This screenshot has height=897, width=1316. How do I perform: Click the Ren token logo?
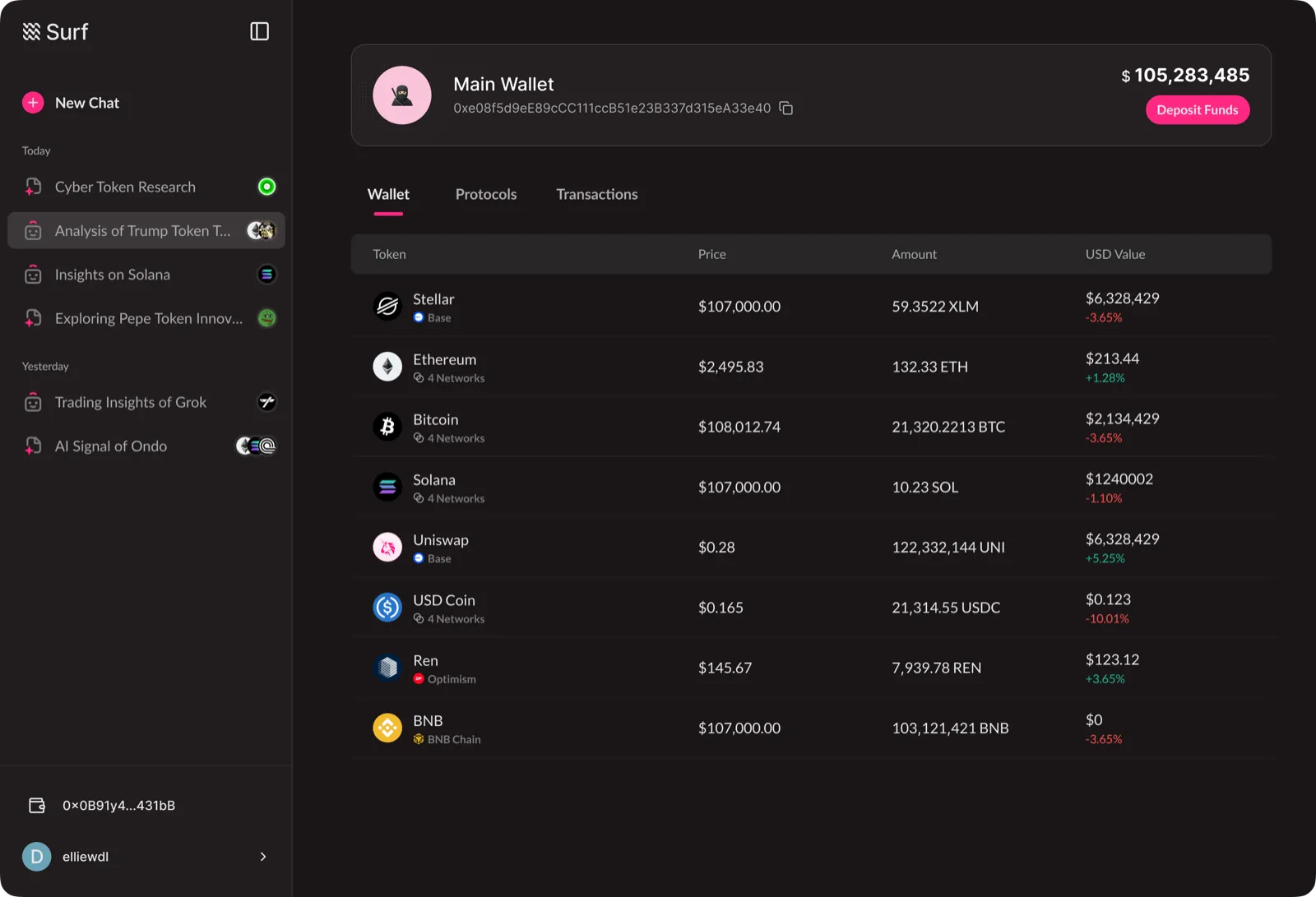tap(387, 668)
